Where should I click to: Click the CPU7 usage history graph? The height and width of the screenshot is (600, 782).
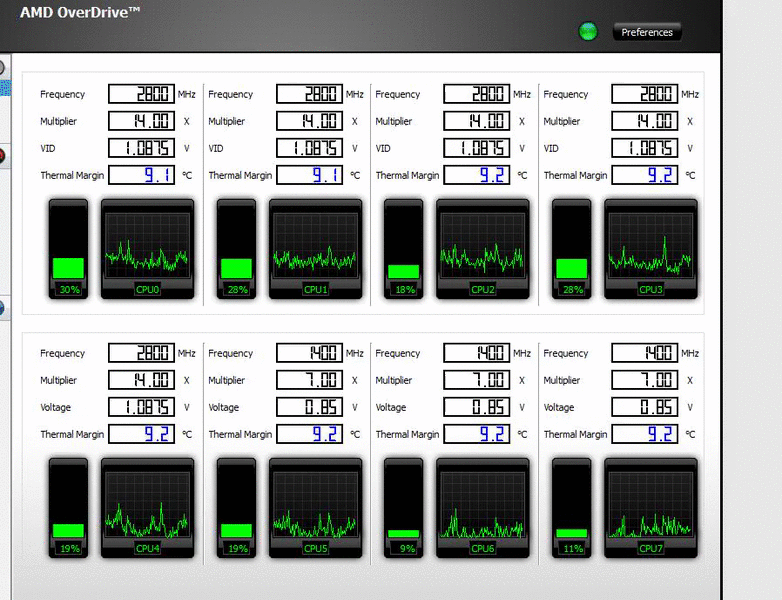[651, 508]
